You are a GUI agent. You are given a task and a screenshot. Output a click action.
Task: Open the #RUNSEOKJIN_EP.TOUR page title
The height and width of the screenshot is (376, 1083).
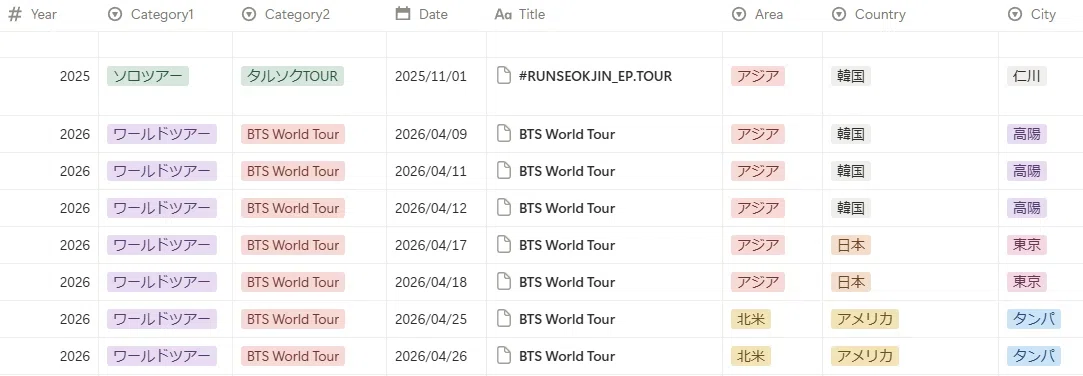tap(595, 76)
